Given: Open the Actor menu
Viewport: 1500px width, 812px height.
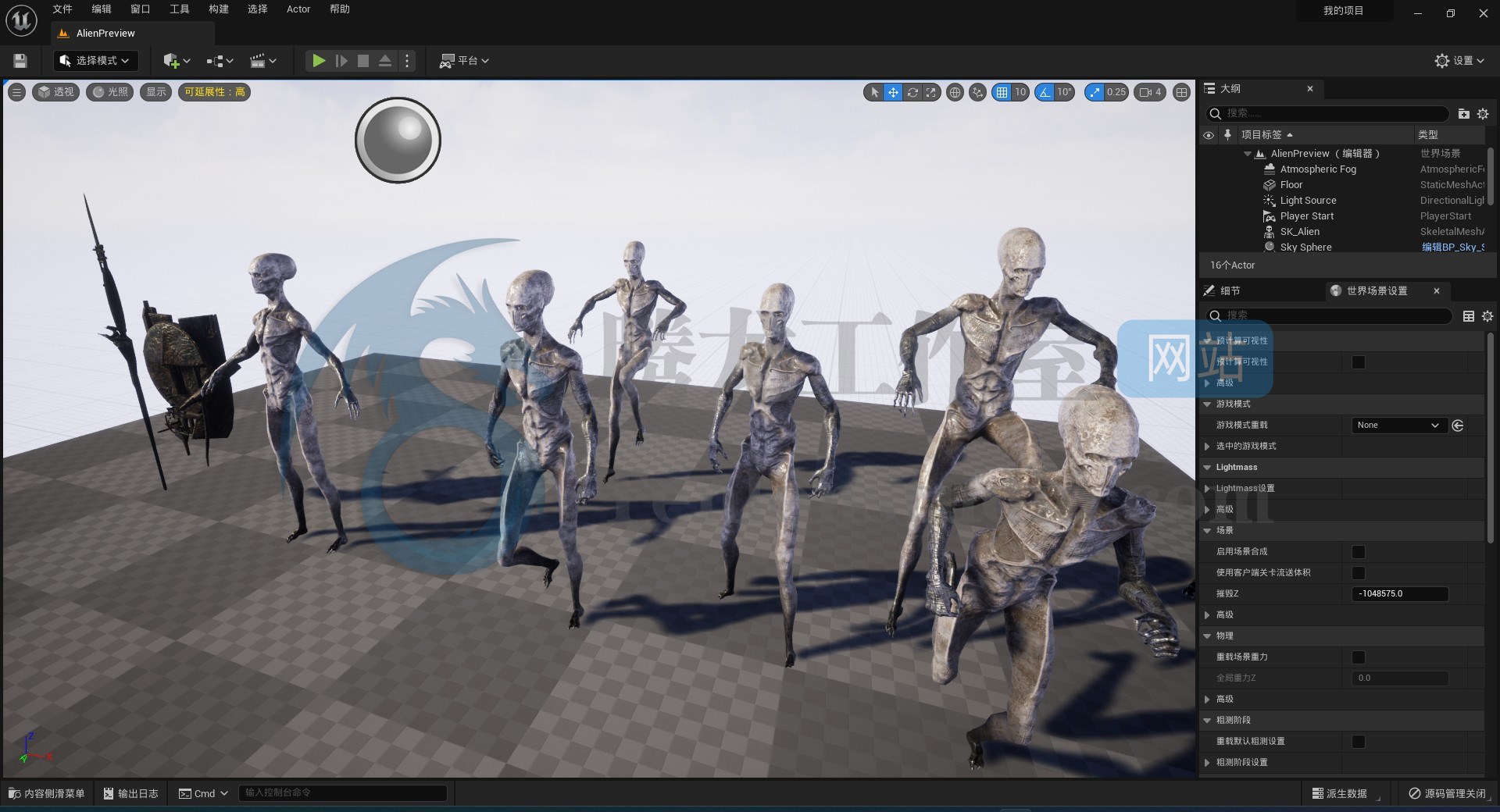Looking at the screenshot, I should [x=298, y=9].
